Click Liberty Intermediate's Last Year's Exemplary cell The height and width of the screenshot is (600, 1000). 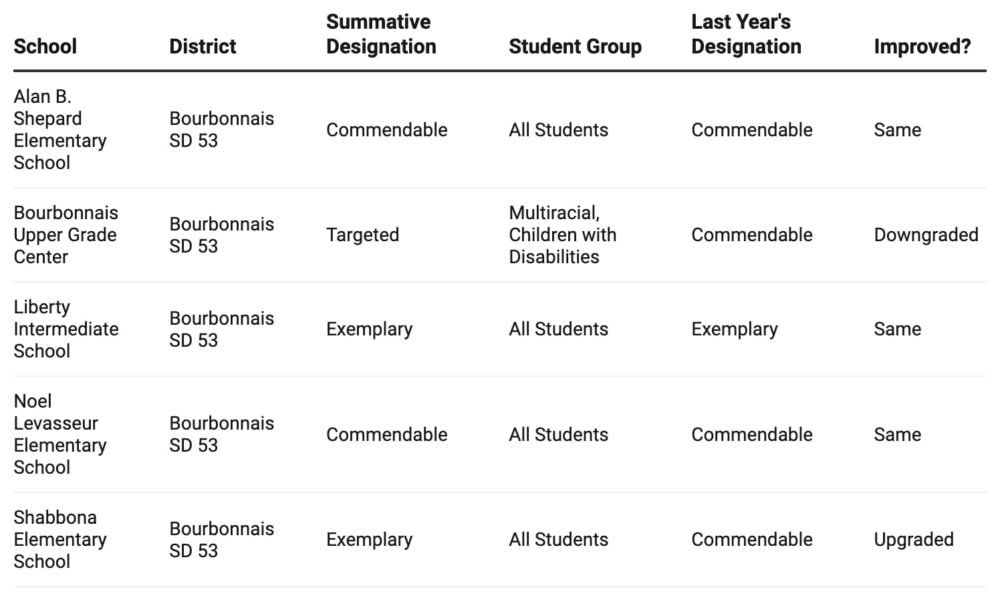[x=734, y=329]
